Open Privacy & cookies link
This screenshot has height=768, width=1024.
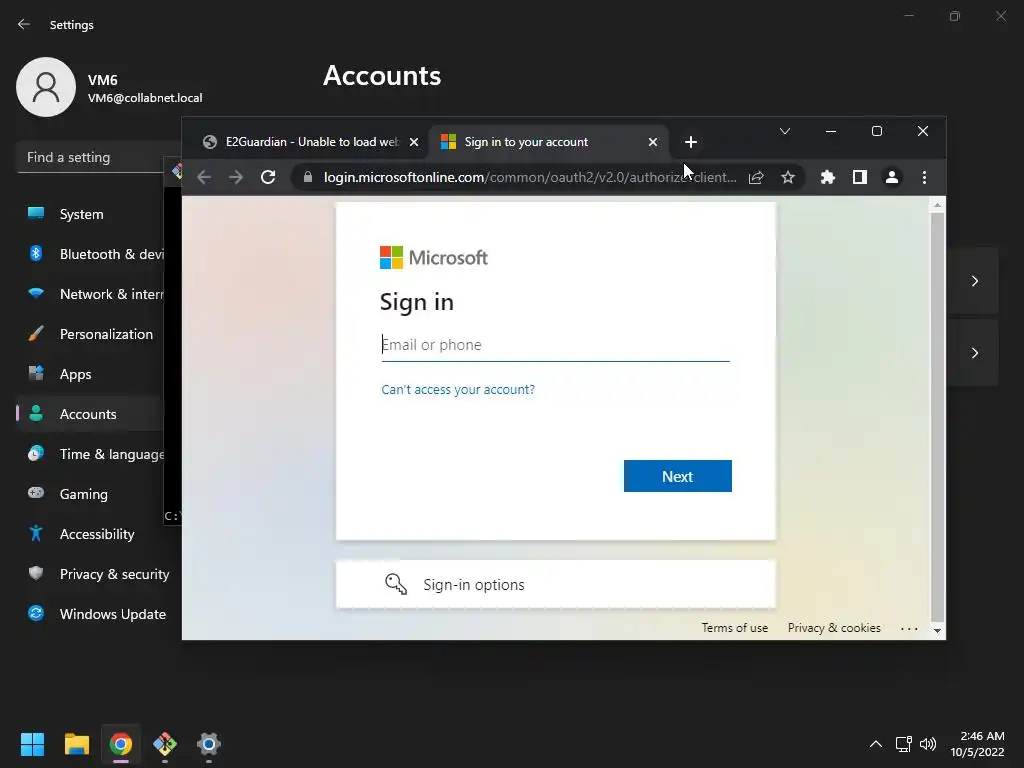click(x=834, y=628)
